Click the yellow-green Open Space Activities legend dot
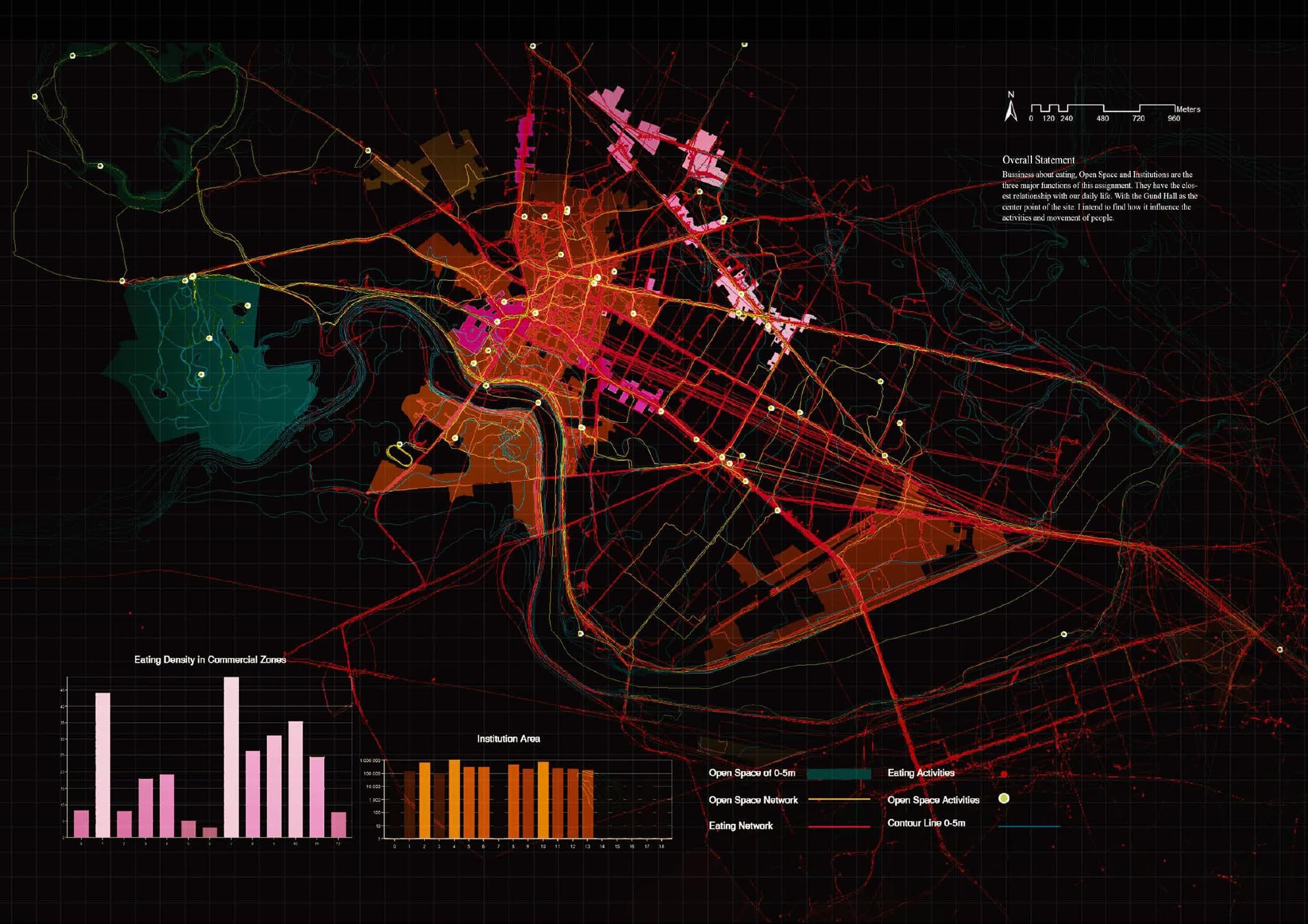The image size is (1308, 924). coord(1004,799)
